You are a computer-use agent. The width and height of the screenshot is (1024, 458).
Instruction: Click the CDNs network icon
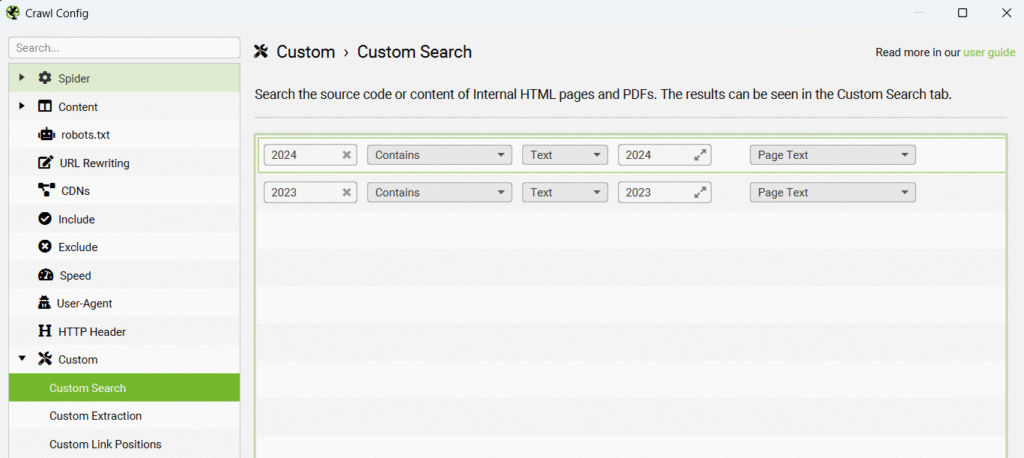click(45, 190)
